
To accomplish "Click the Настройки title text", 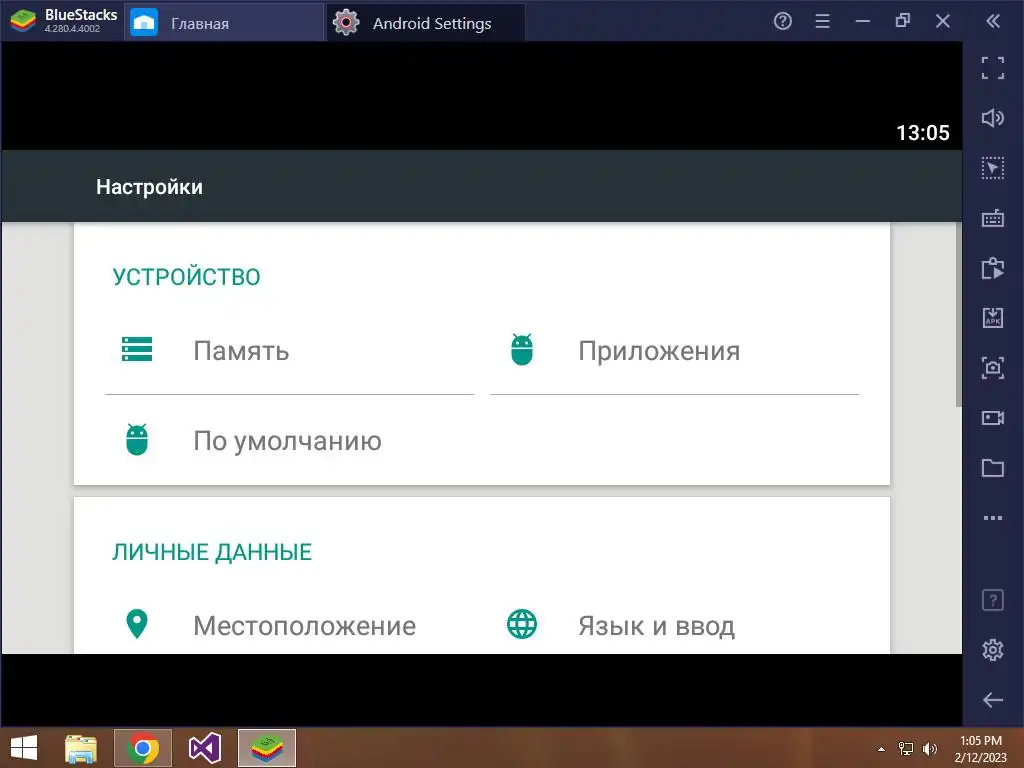I will pyautogui.click(x=150, y=187).
